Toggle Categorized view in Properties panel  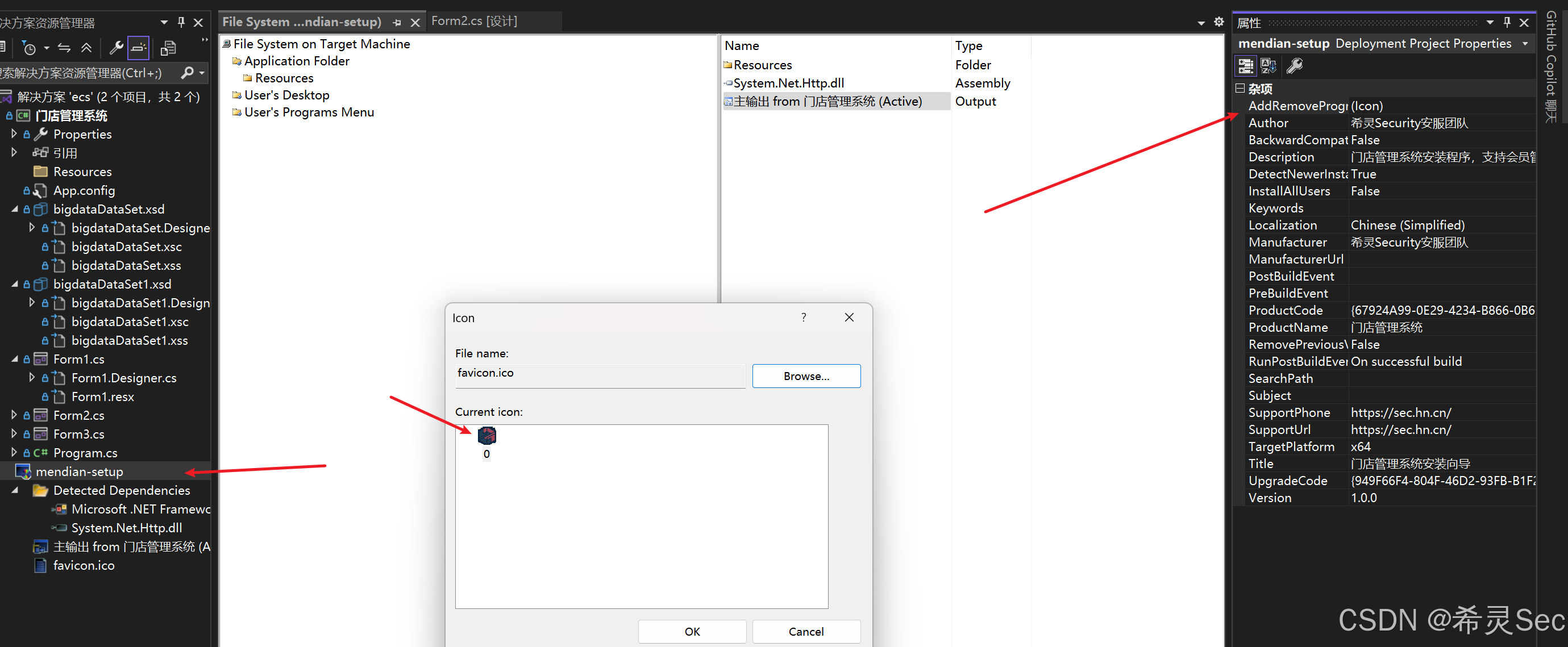pyautogui.click(x=1245, y=66)
